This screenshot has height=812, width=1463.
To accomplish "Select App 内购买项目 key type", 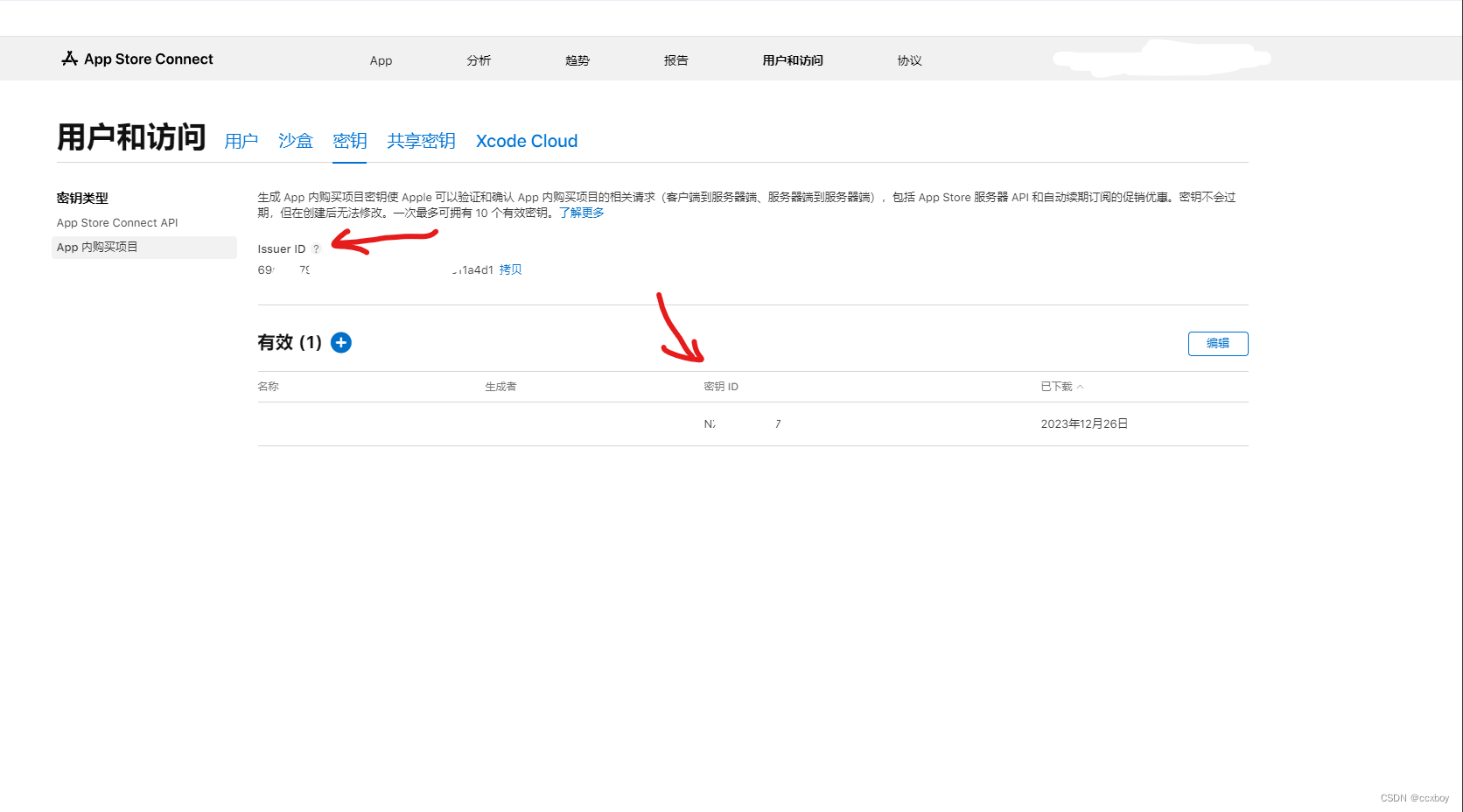I will click(x=144, y=248).
